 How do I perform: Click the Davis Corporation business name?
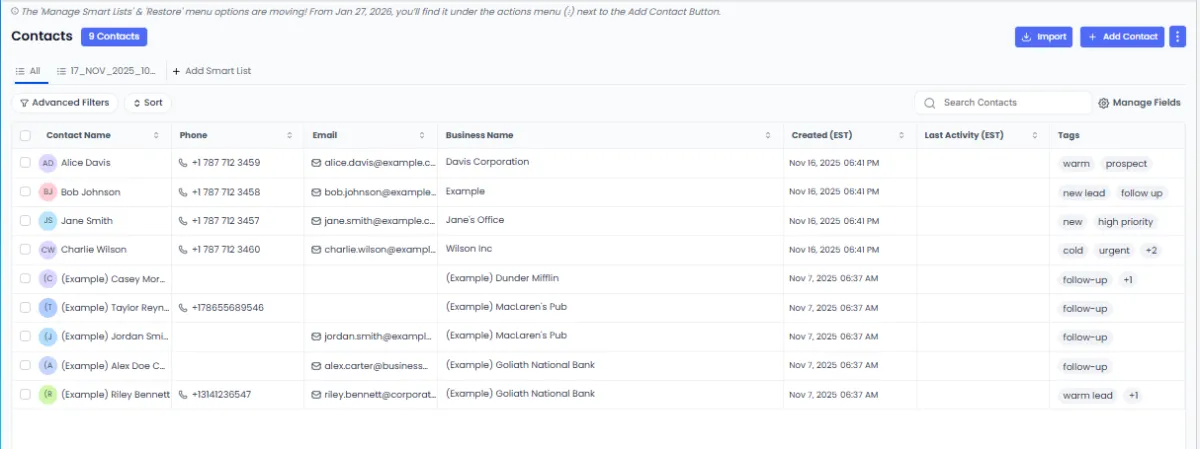tap(488, 162)
